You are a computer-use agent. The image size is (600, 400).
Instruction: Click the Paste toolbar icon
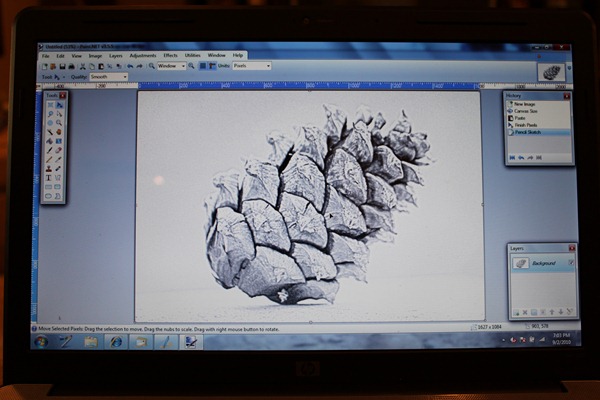101,66
